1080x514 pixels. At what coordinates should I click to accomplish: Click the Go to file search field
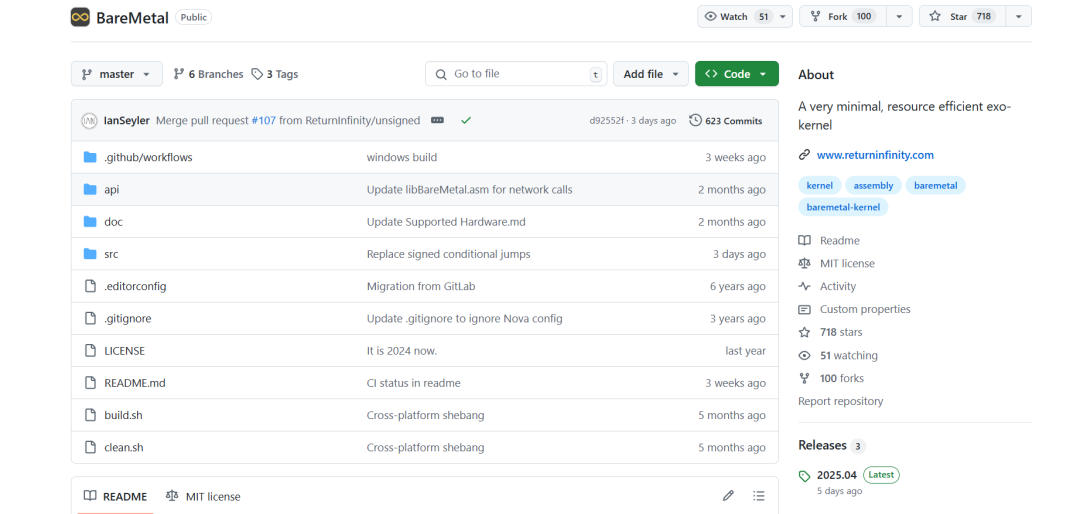pos(516,74)
